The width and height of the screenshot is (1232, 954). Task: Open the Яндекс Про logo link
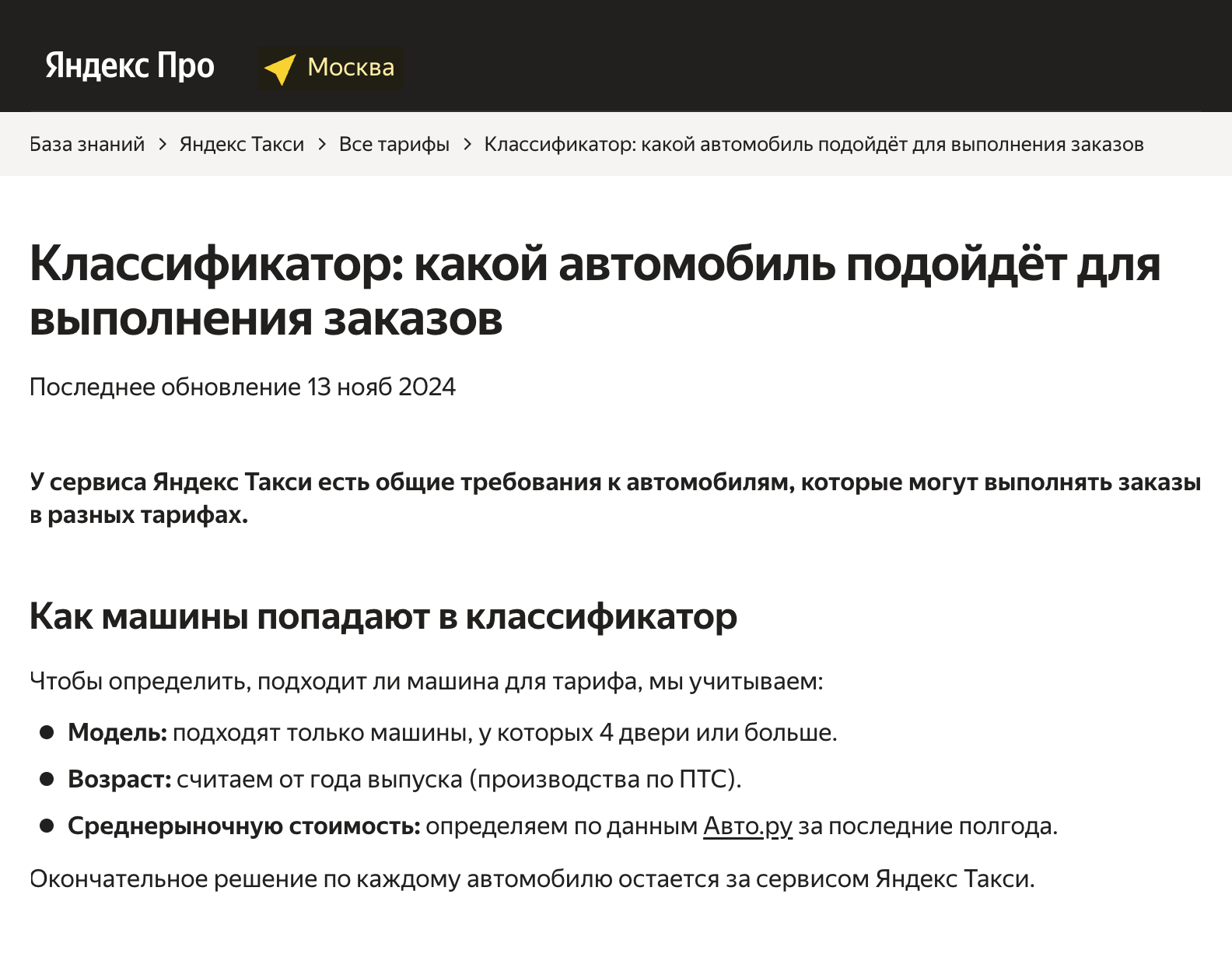click(x=130, y=67)
